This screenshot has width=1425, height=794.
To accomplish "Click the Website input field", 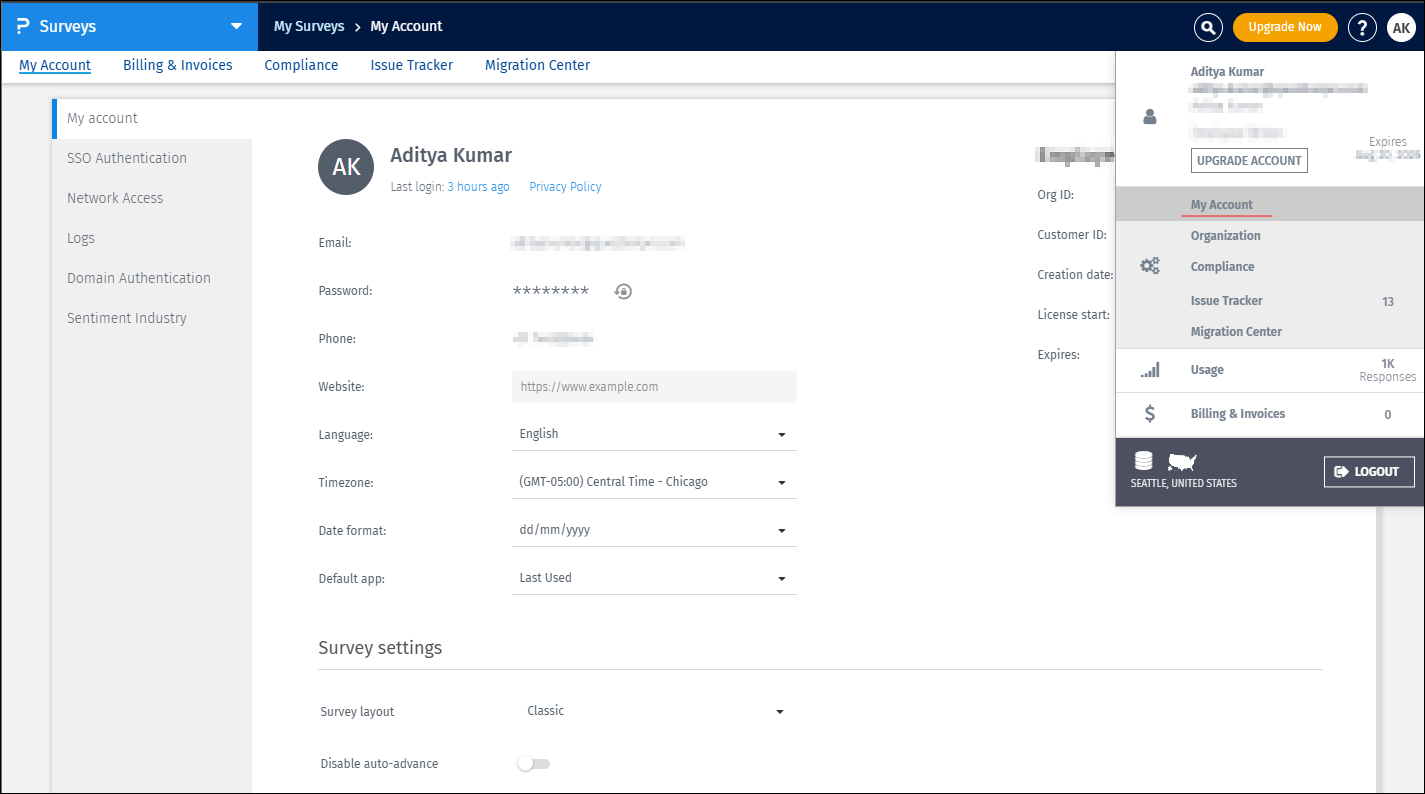I will (x=654, y=387).
